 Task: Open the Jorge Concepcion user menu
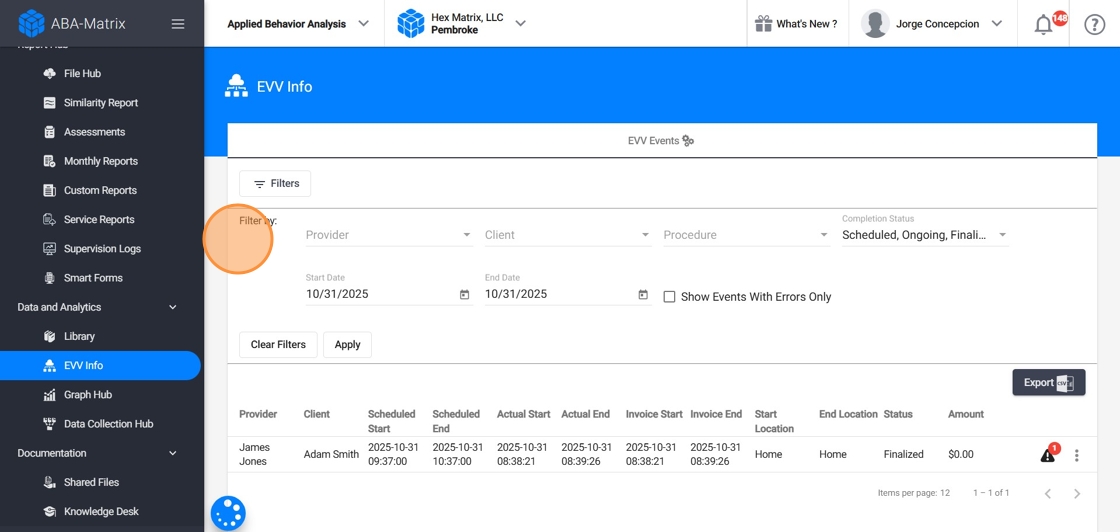coord(933,24)
